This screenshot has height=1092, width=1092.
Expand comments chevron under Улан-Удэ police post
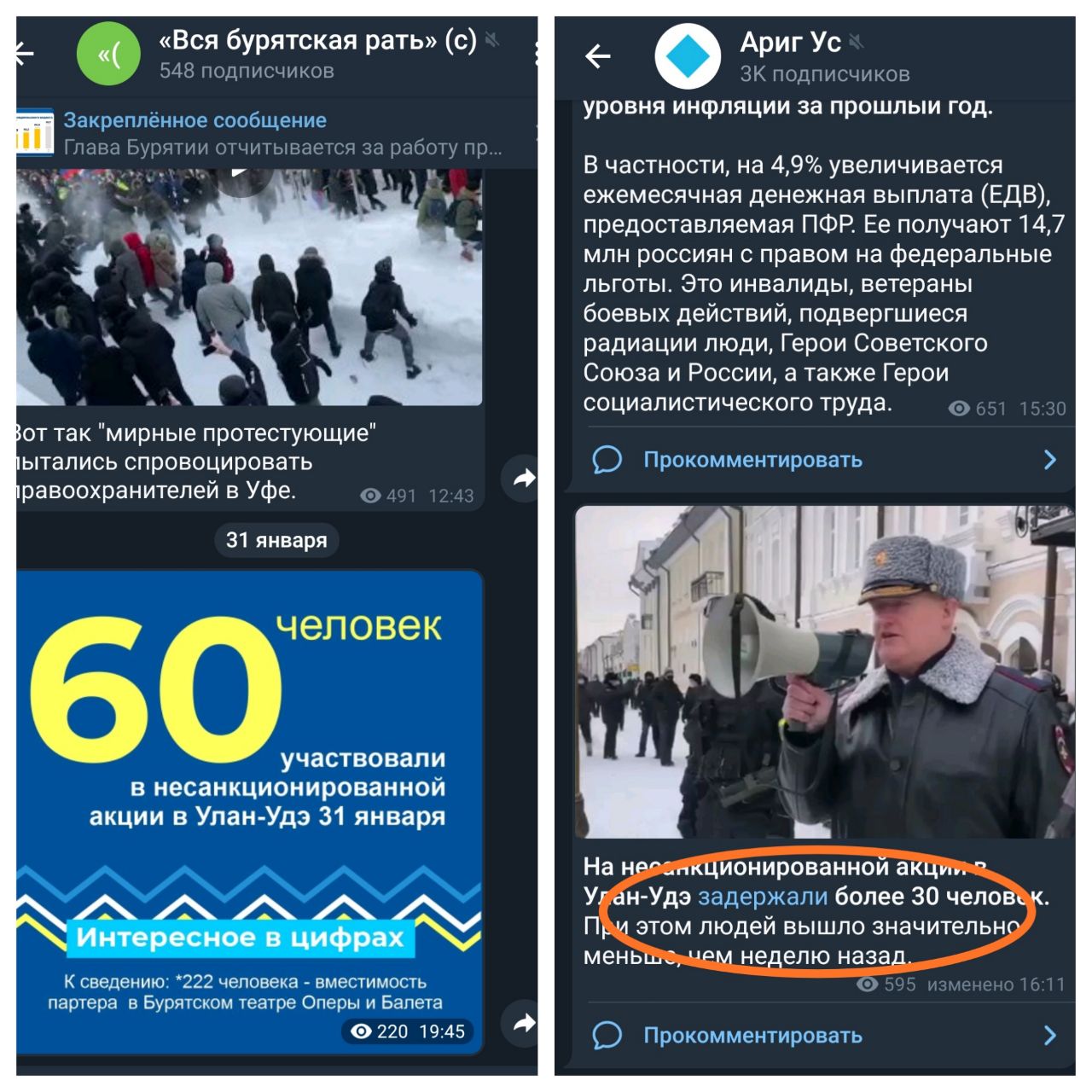[x=1050, y=1036]
